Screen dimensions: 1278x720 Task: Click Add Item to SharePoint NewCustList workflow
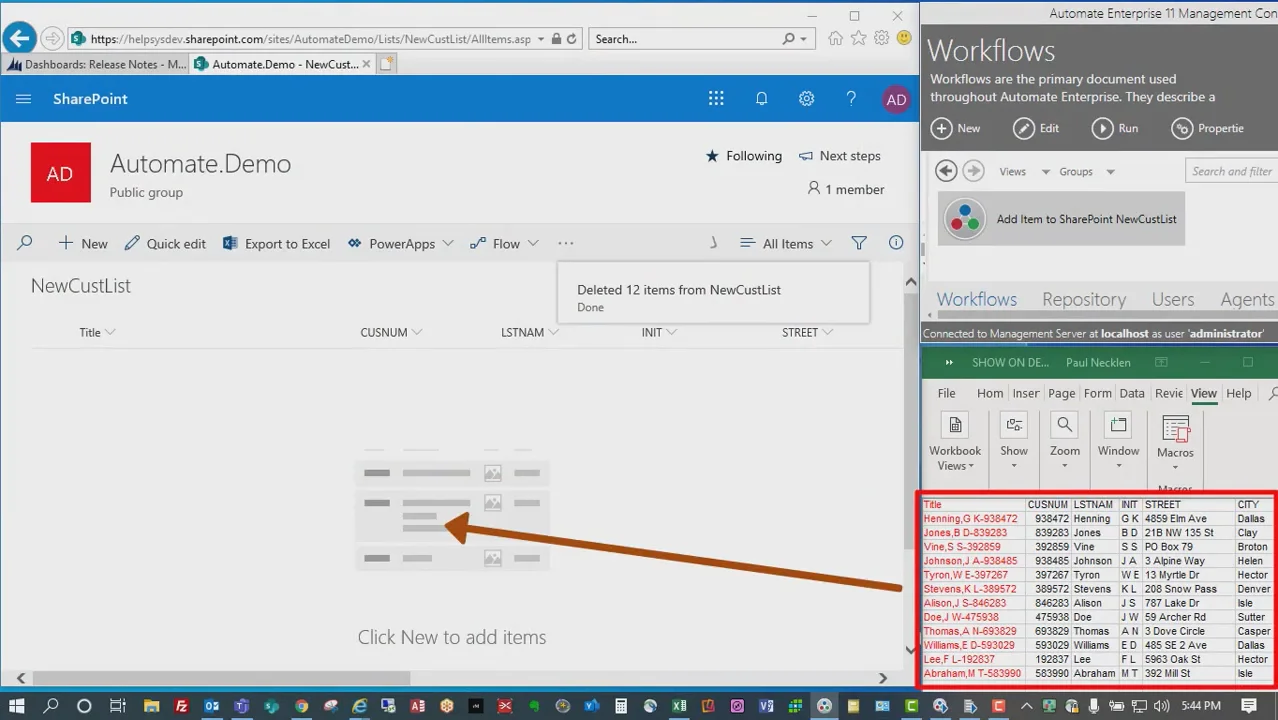coord(1062,219)
